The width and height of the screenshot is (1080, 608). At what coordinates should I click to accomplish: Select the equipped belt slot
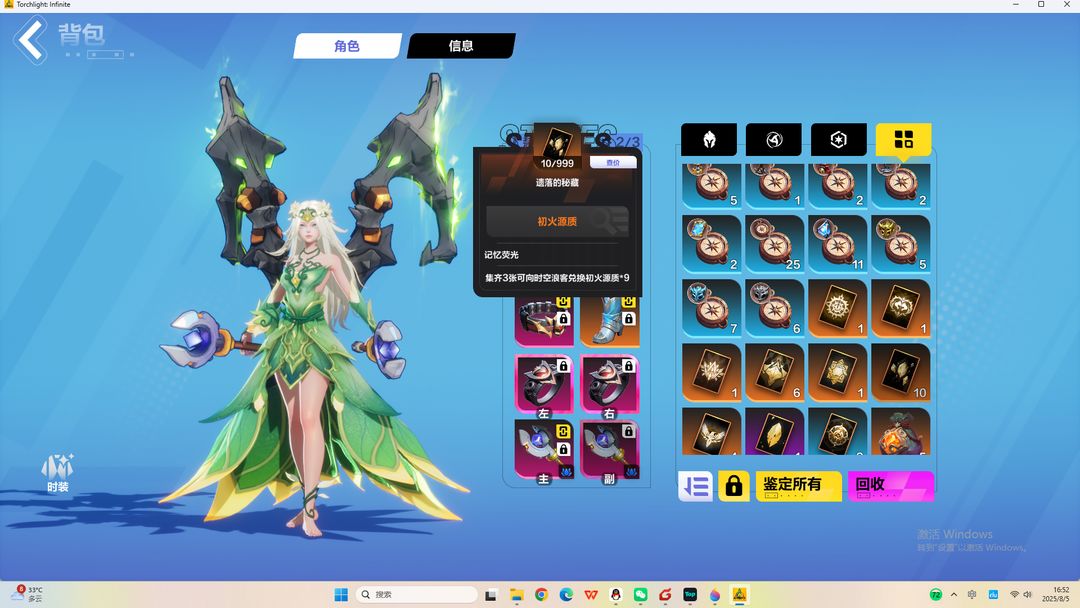(544, 322)
